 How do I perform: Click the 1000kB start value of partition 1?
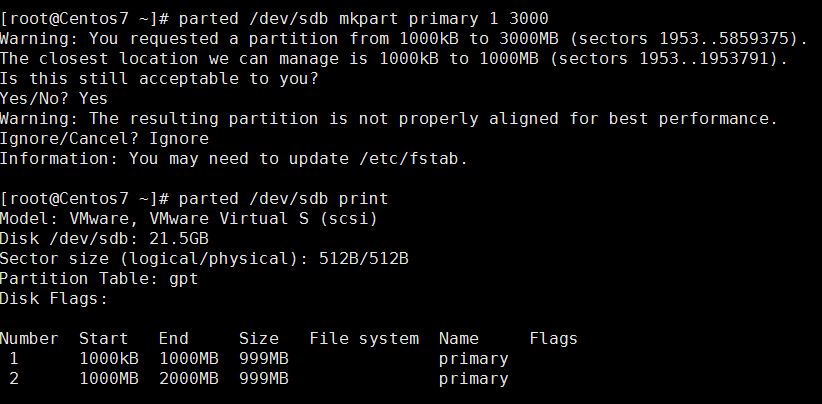pos(108,359)
